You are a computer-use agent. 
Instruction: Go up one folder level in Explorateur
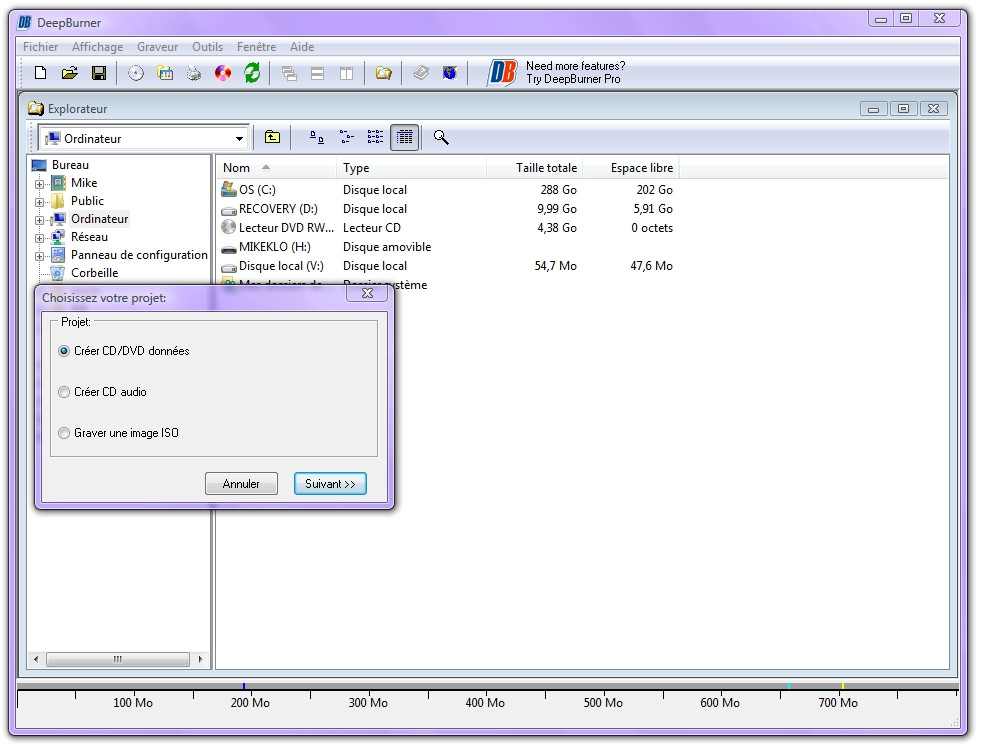click(x=272, y=138)
